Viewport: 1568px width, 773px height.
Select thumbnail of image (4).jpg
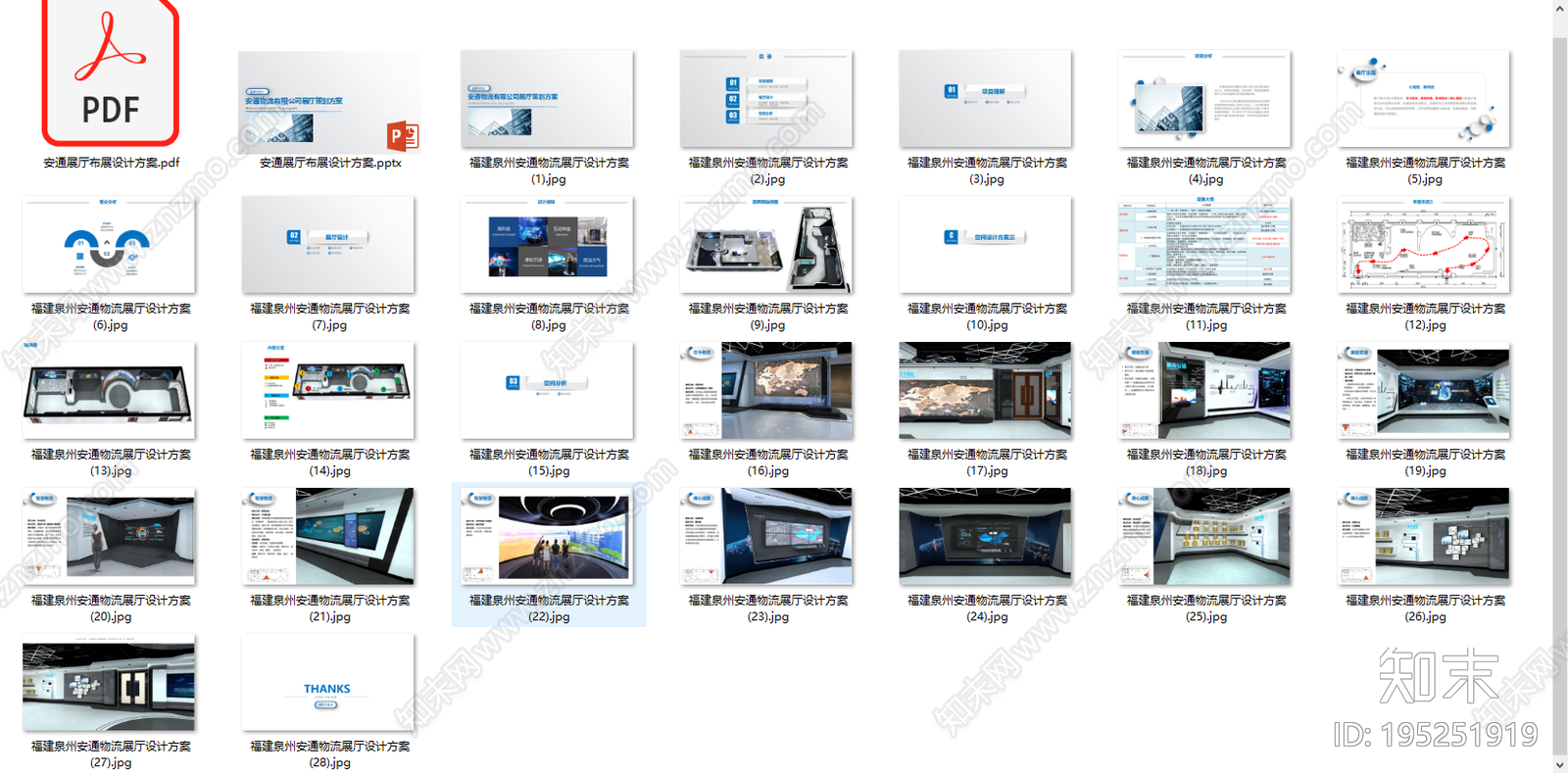tap(1204, 99)
